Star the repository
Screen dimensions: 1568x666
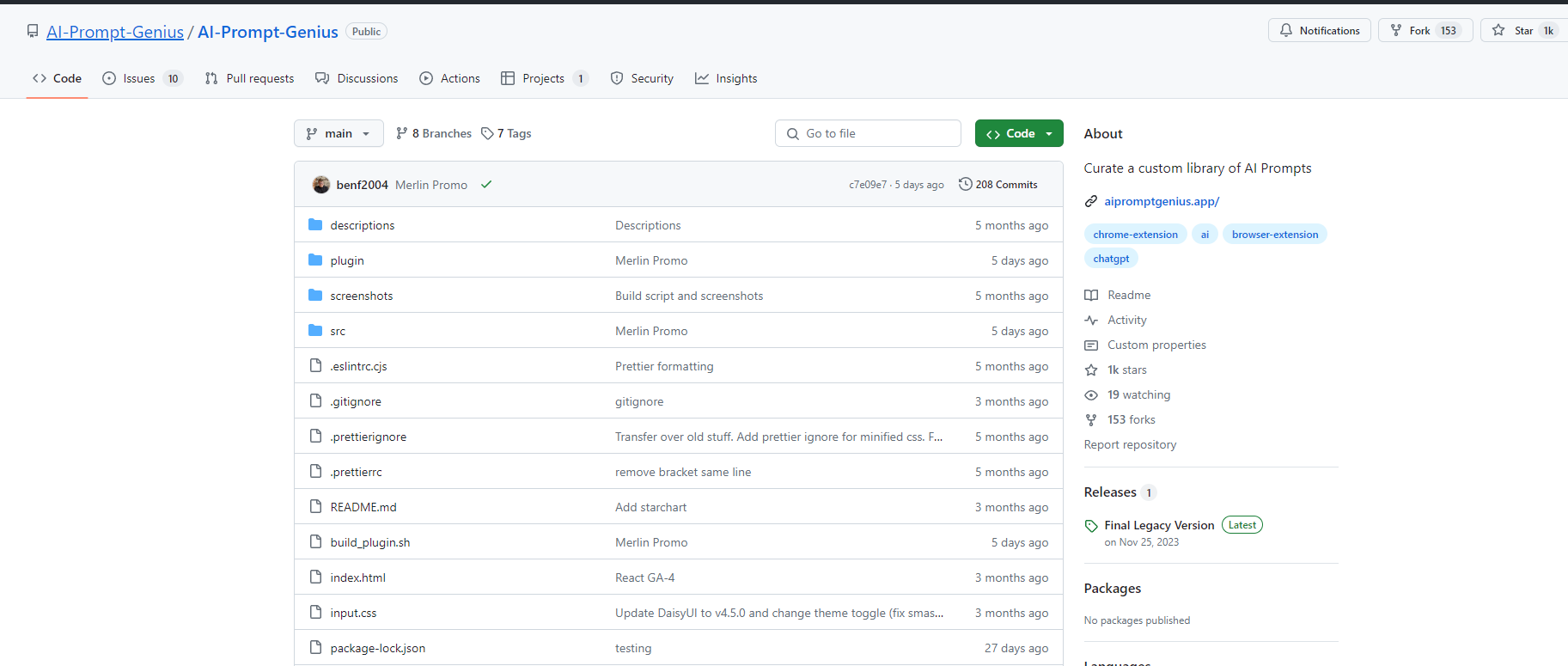(1524, 31)
